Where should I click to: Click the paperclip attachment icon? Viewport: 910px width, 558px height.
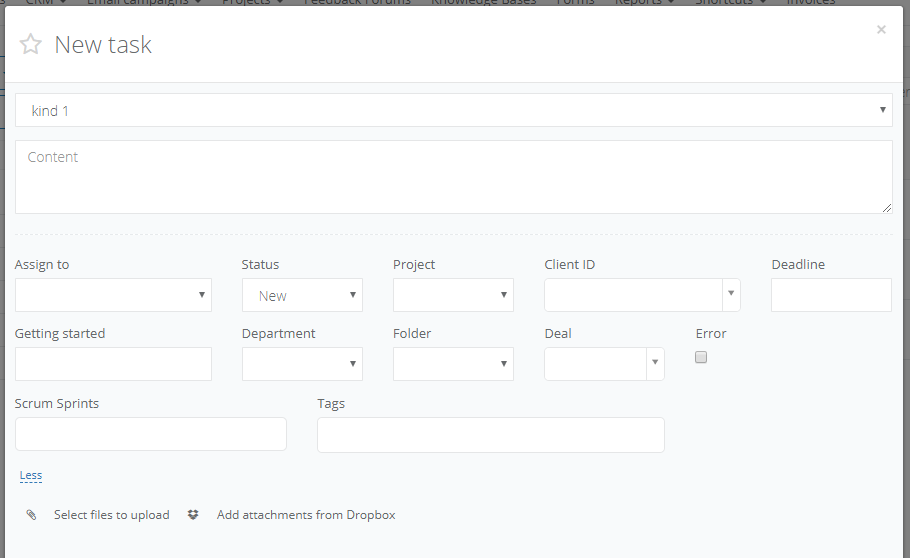tap(31, 515)
